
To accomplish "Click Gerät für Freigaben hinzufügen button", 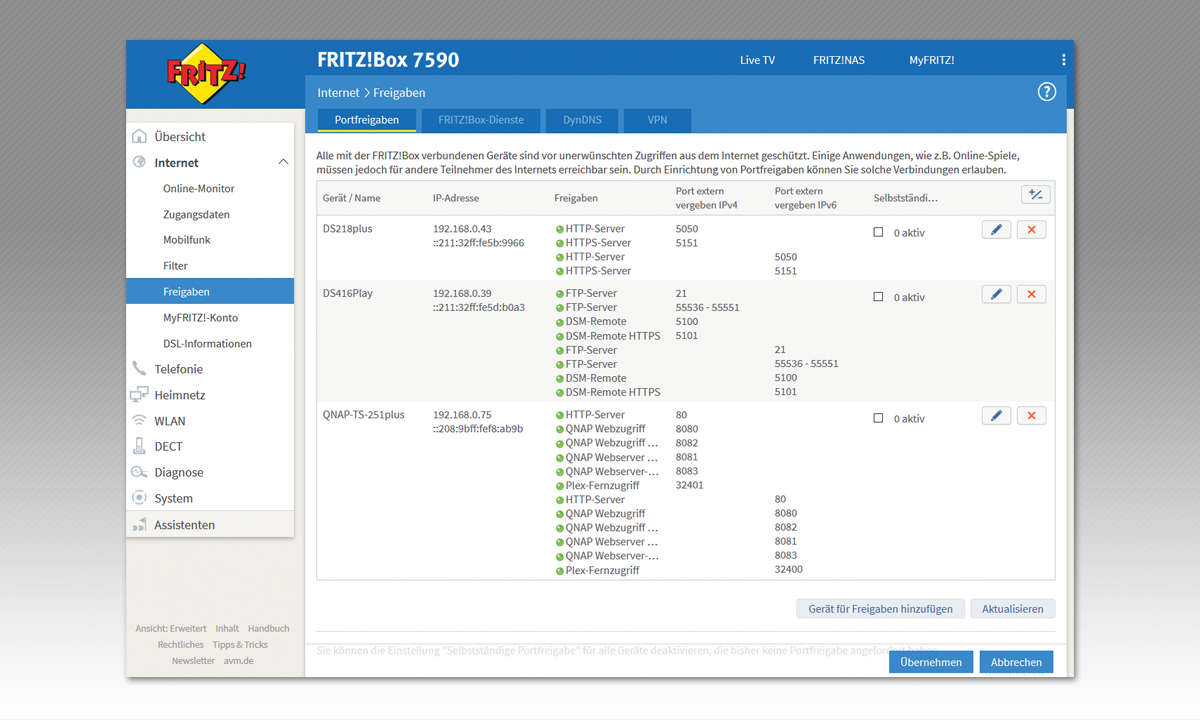I will (881, 608).
